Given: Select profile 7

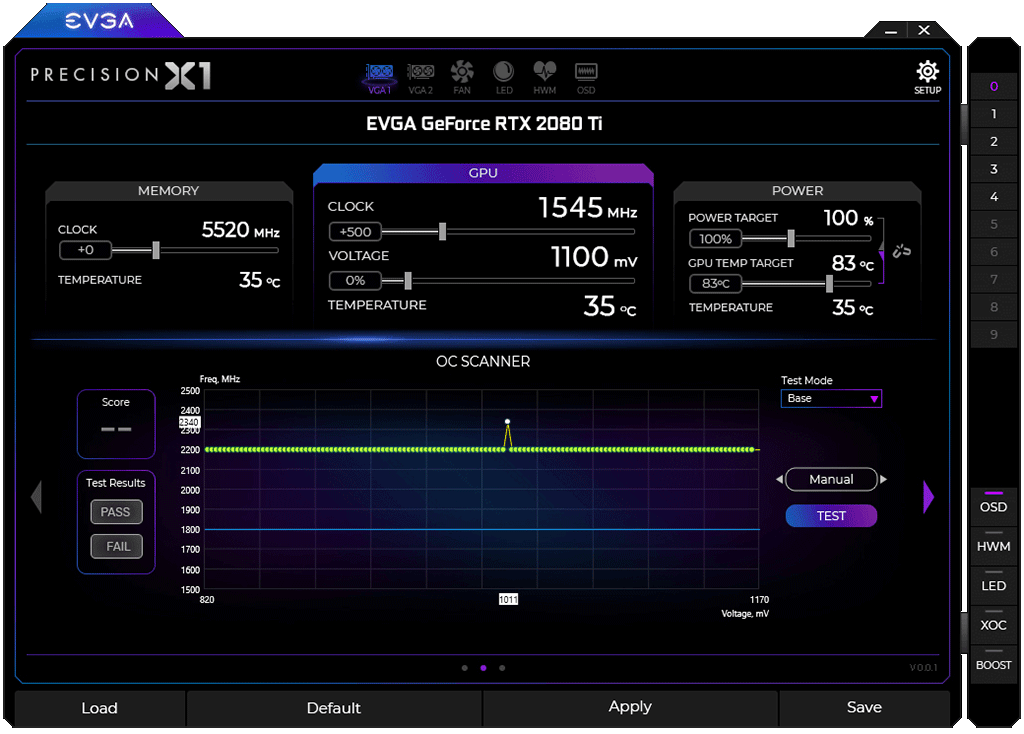Looking at the screenshot, I should pyautogui.click(x=993, y=279).
